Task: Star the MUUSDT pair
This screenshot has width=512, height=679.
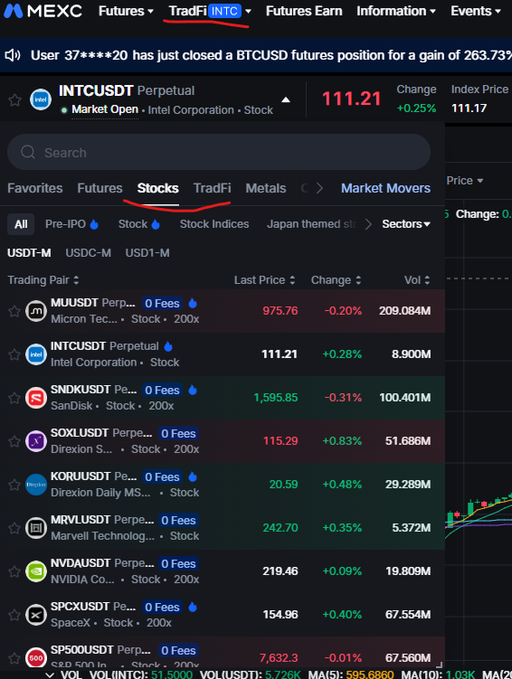Action: tap(14, 311)
